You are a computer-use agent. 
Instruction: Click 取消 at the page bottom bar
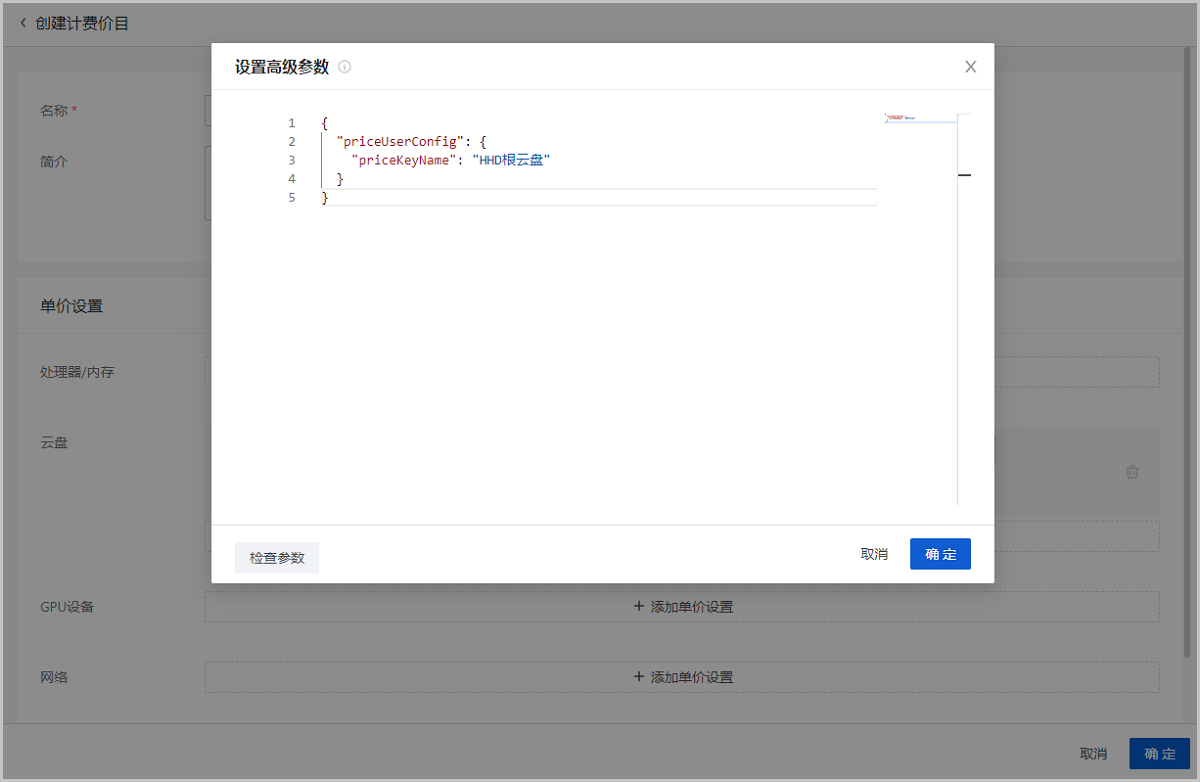tap(1093, 753)
